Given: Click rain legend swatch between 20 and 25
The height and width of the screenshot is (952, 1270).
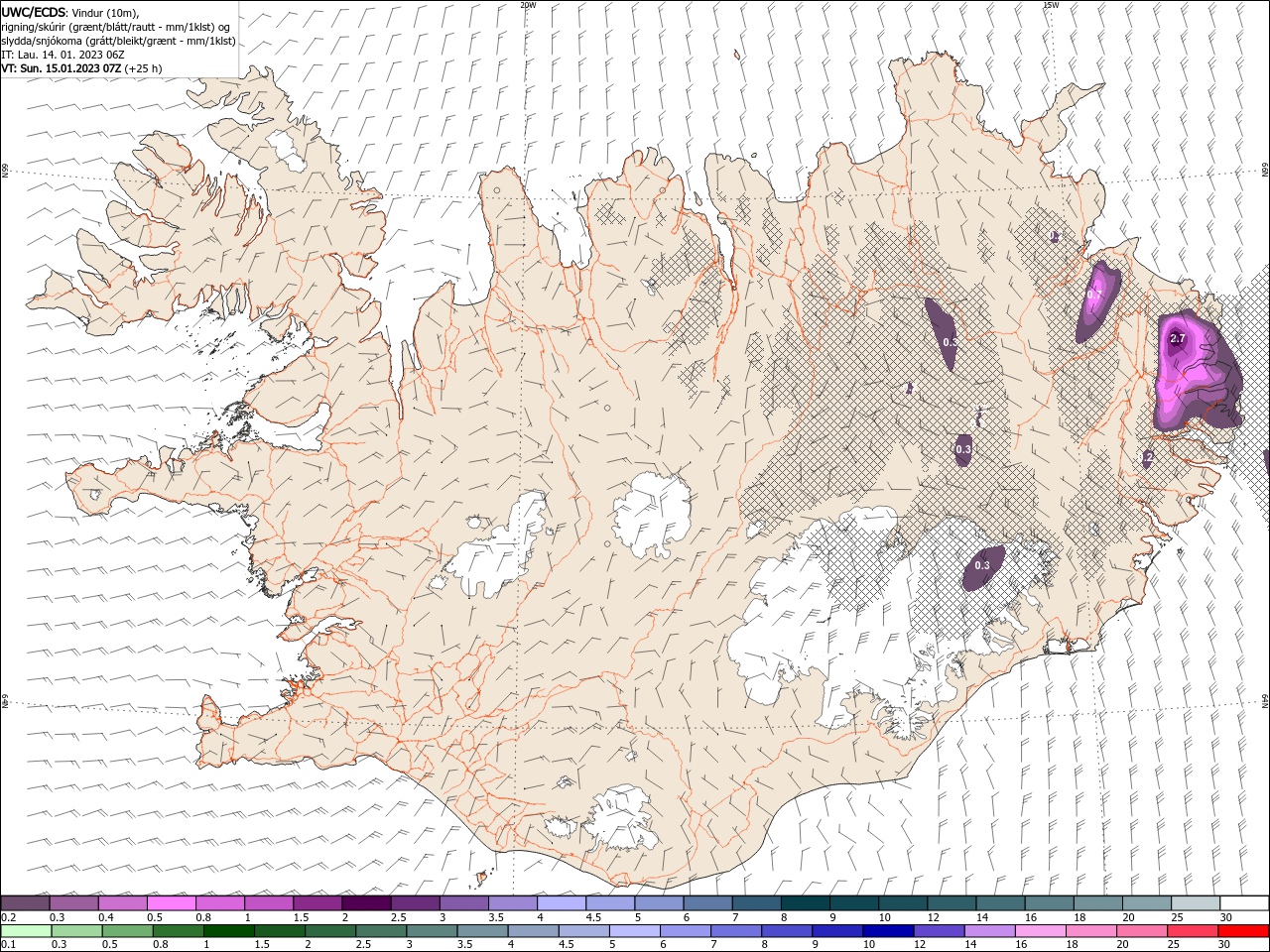Looking at the screenshot, I should pos(1140,931).
